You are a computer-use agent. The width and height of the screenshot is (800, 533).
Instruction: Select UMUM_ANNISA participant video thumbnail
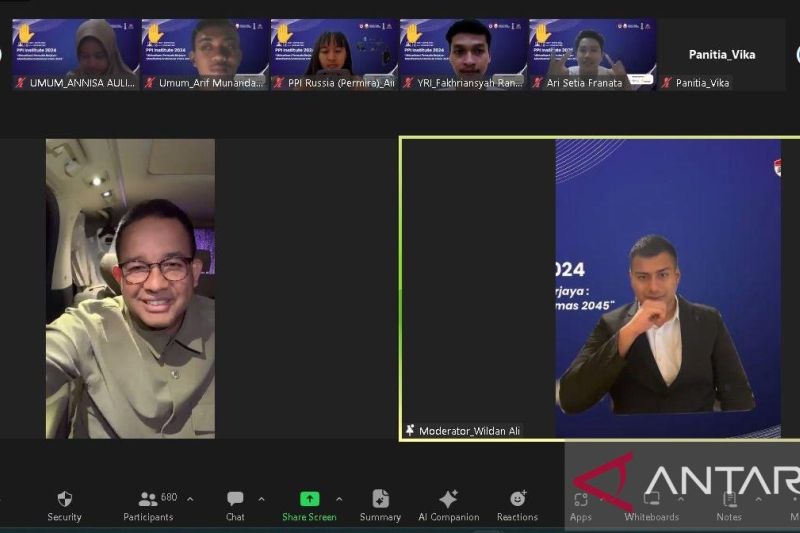pyautogui.click(x=75, y=53)
